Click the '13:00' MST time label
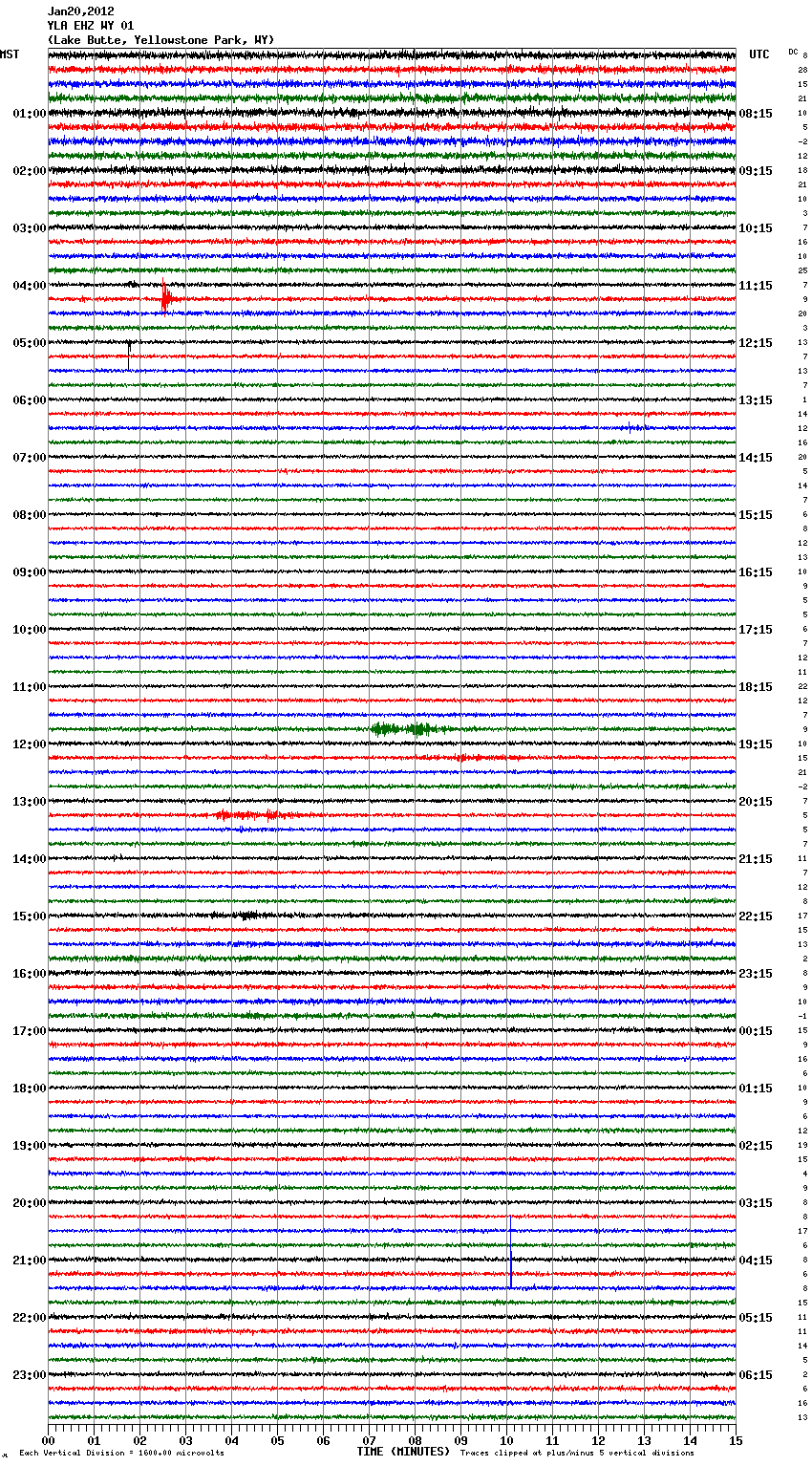The width and height of the screenshot is (812, 1466). point(30,802)
